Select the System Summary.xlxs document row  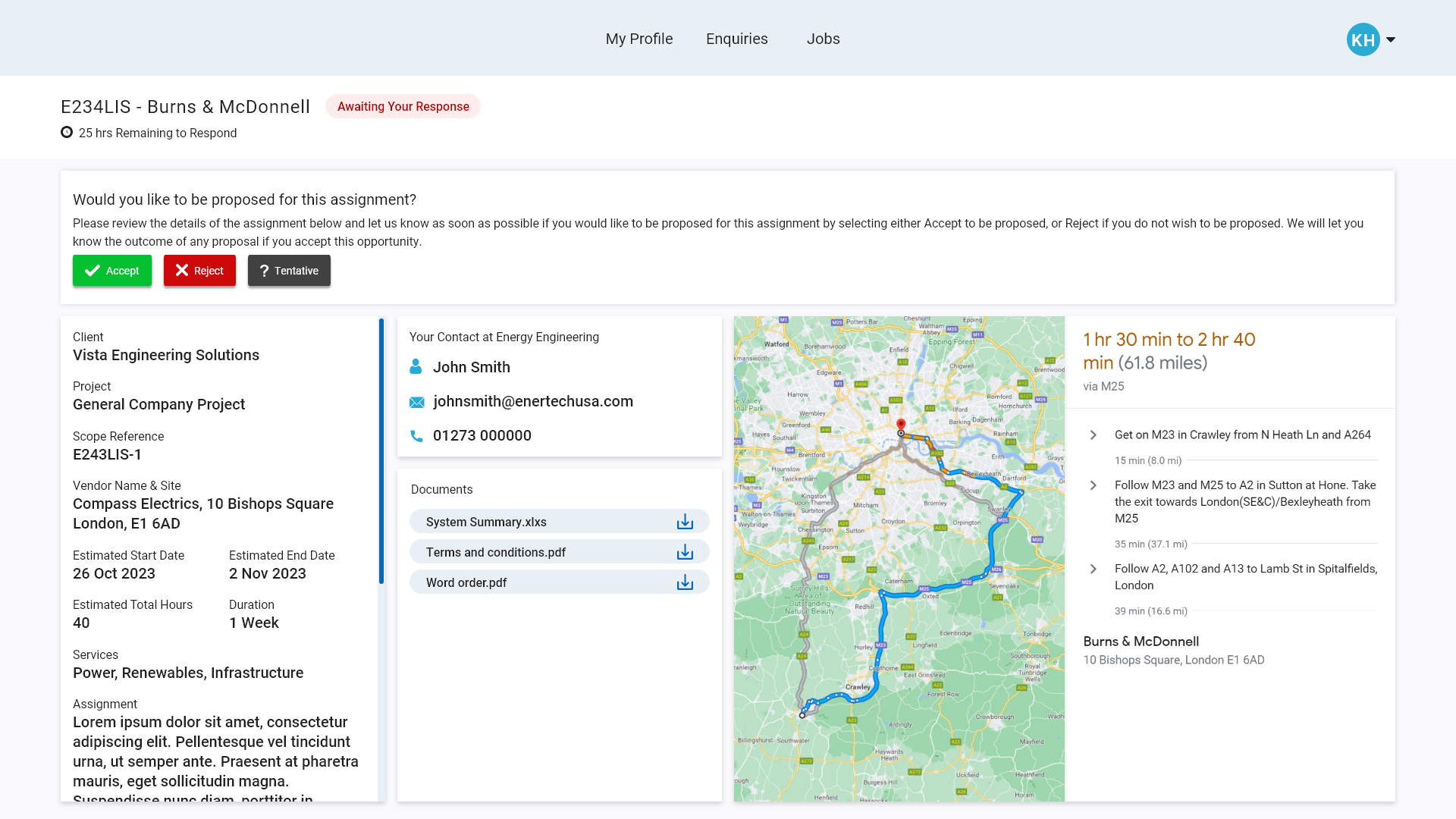coord(559,522)
